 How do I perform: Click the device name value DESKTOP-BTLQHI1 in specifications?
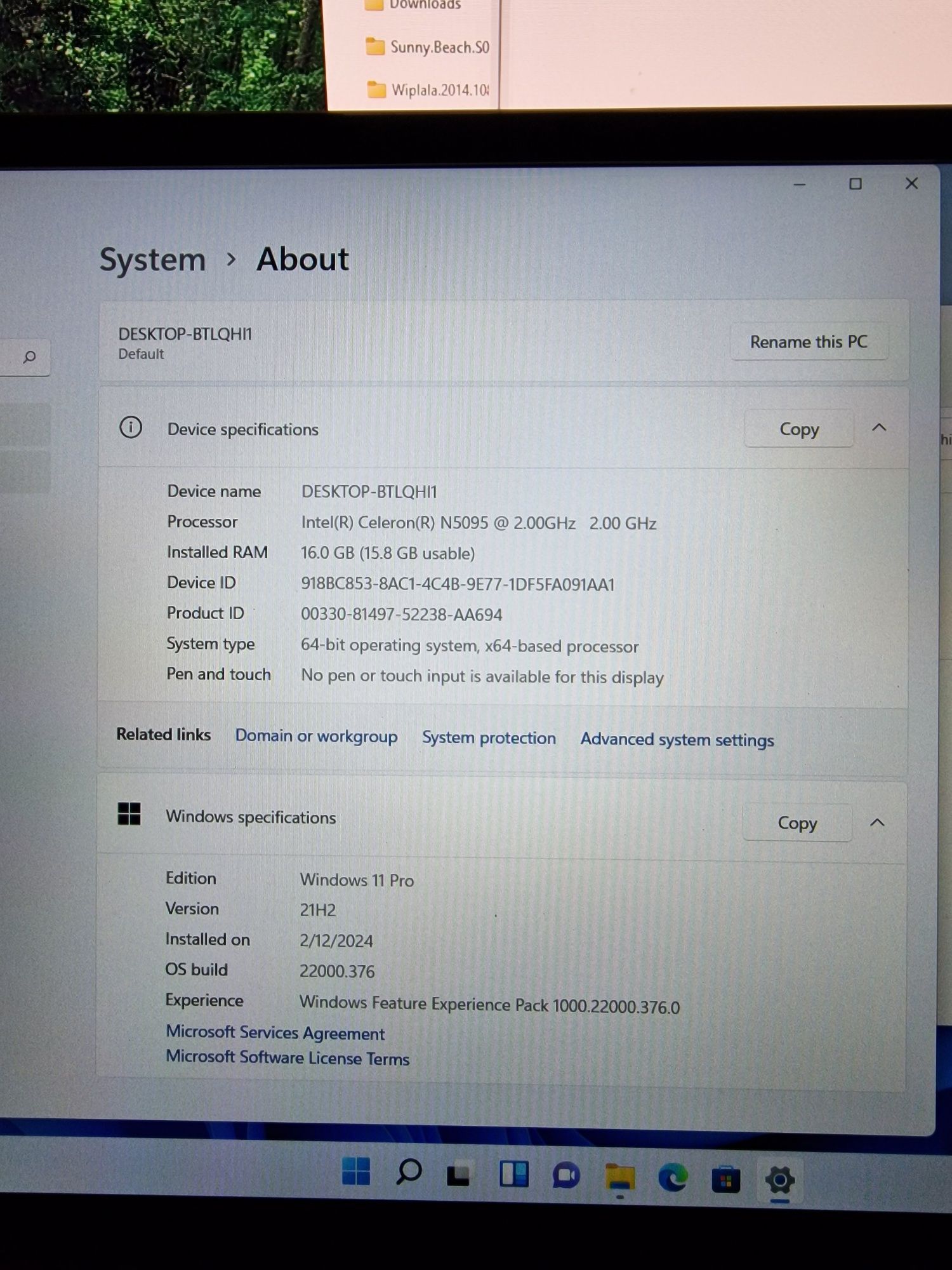tap(369, 492)
